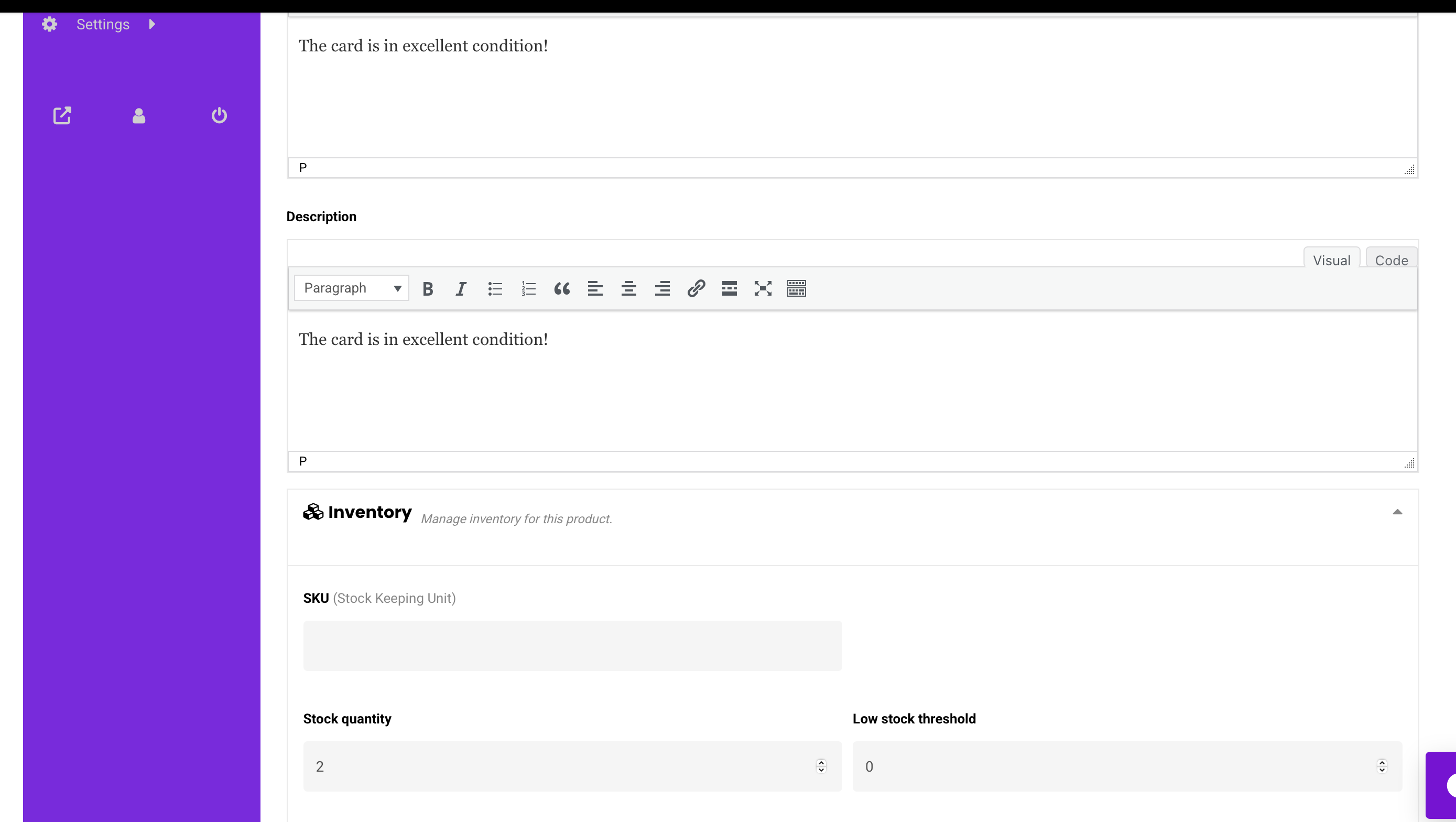The image size is (1456, 822).
Task: Switch to the Code editor tab
Action: pos(1392,259)
